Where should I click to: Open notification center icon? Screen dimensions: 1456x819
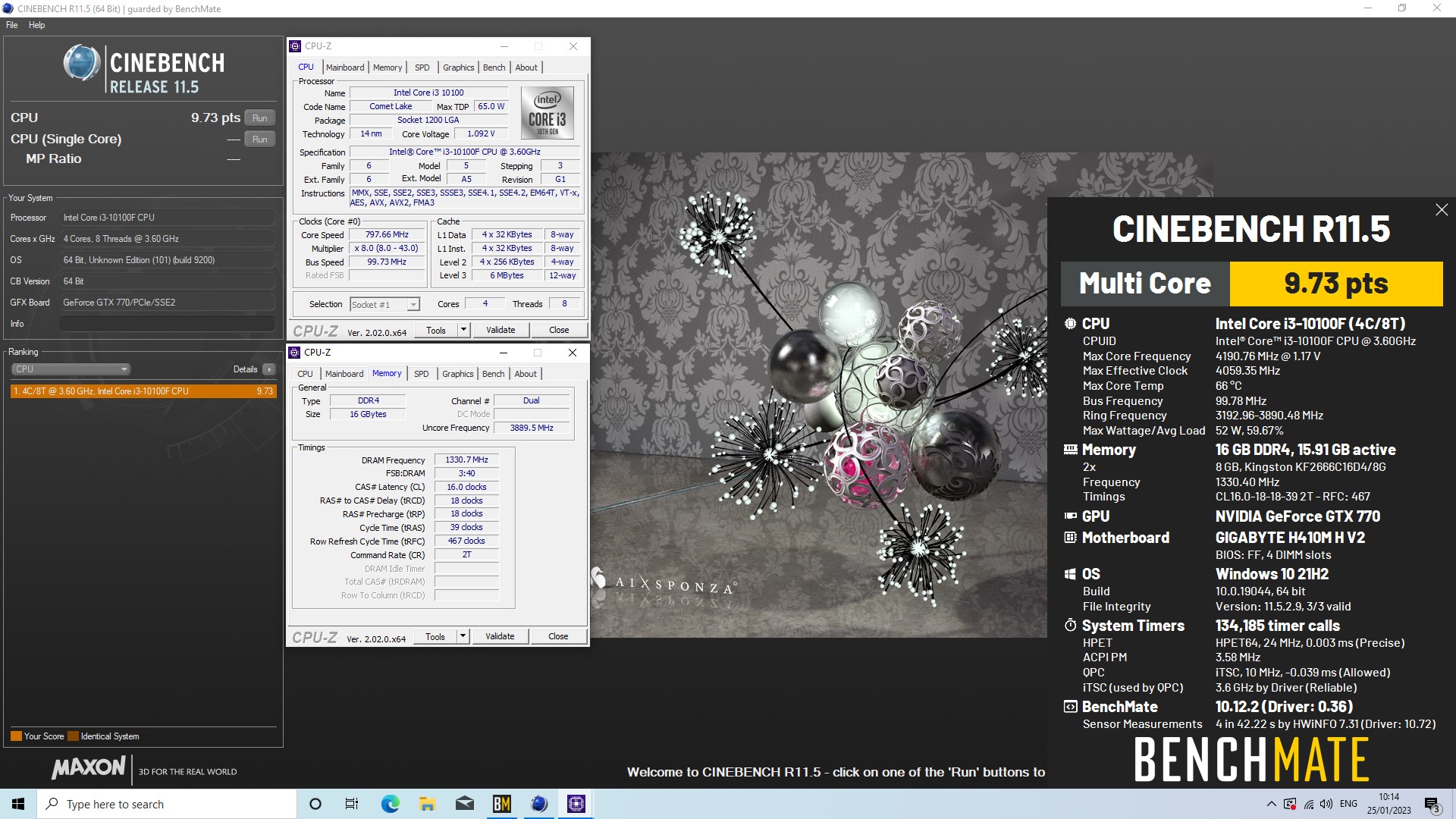[x=1431, y=804]
